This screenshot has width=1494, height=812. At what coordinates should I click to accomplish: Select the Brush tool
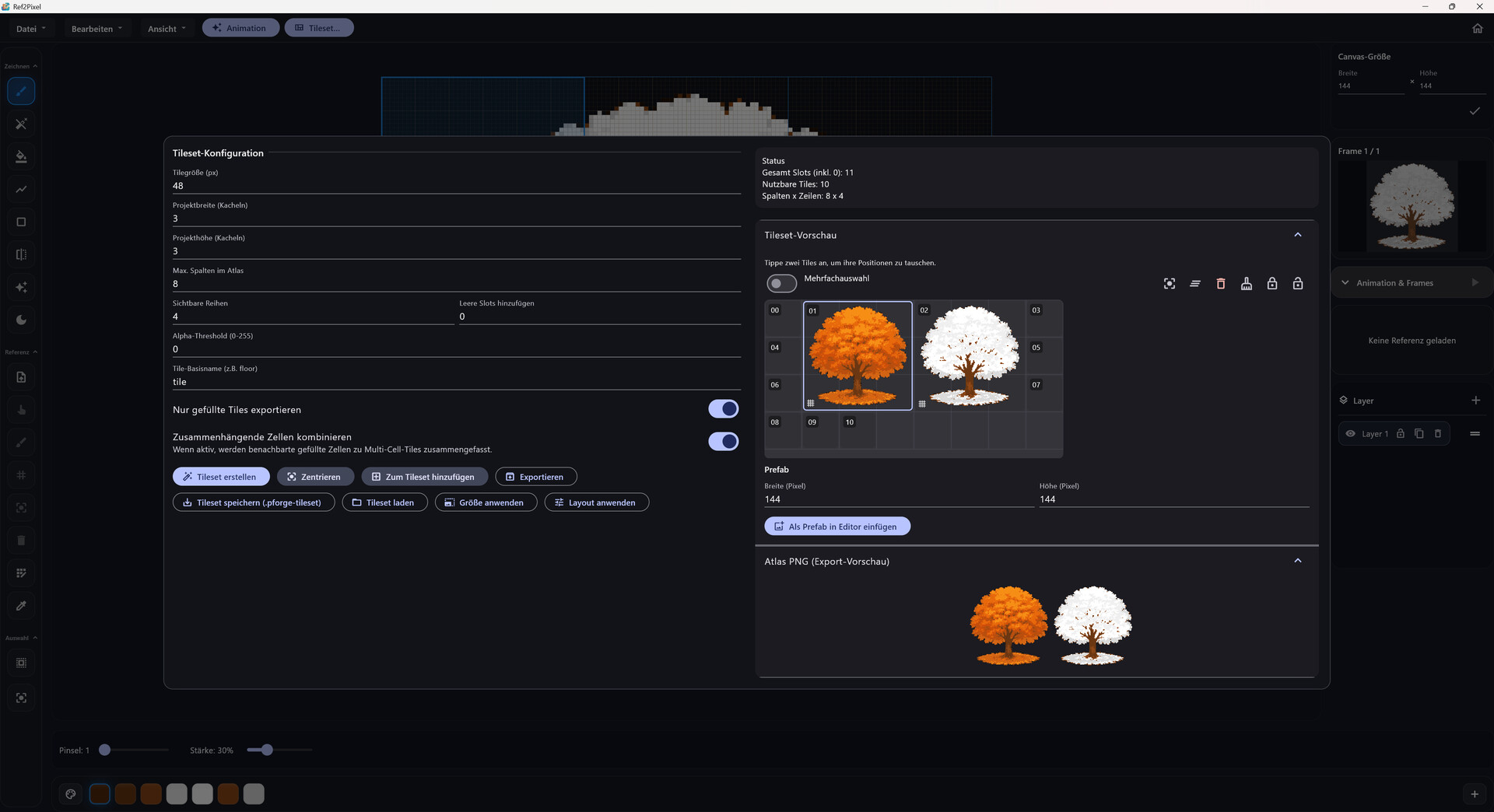click(21, 91)
